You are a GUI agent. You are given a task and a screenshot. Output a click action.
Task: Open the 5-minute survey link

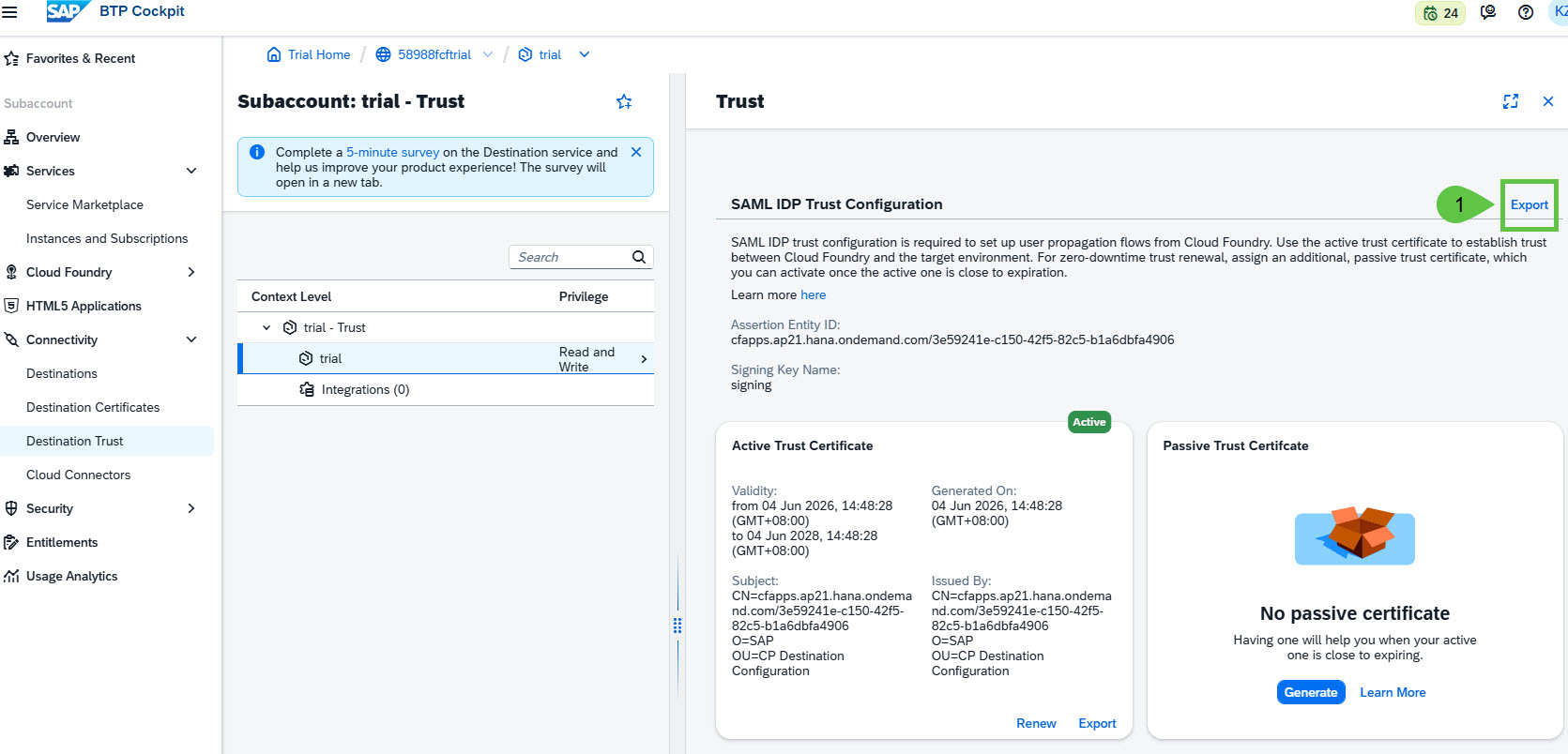392,152
